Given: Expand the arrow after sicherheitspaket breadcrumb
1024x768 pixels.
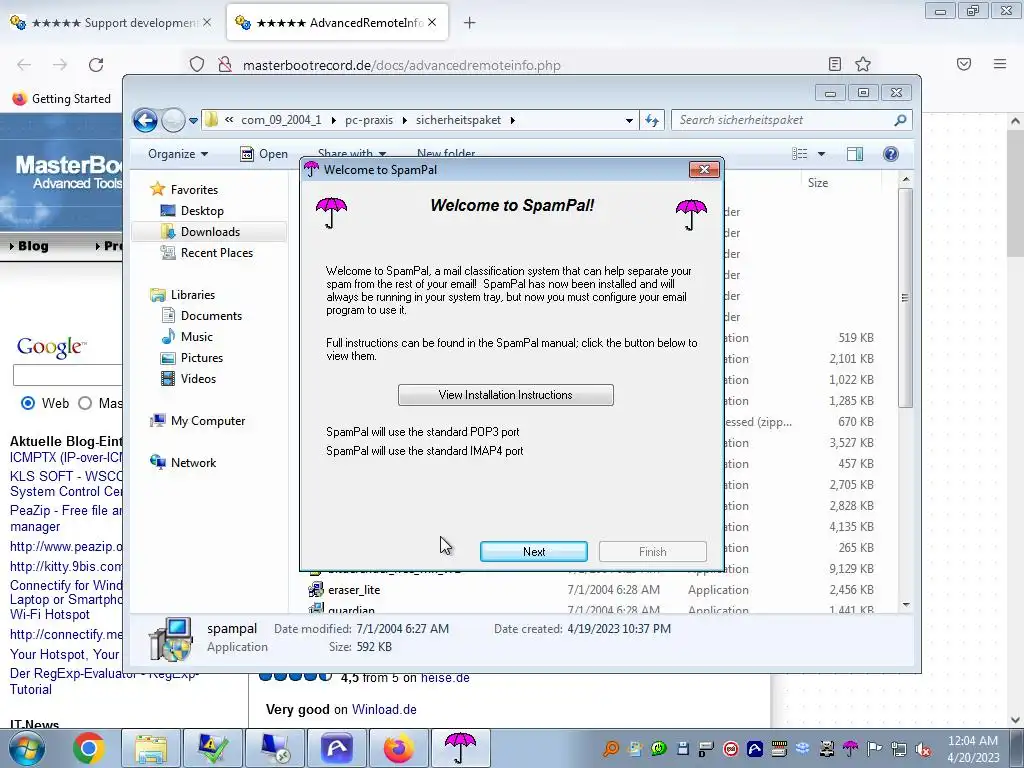Looking at the screenshot, I should coord(513,120).
